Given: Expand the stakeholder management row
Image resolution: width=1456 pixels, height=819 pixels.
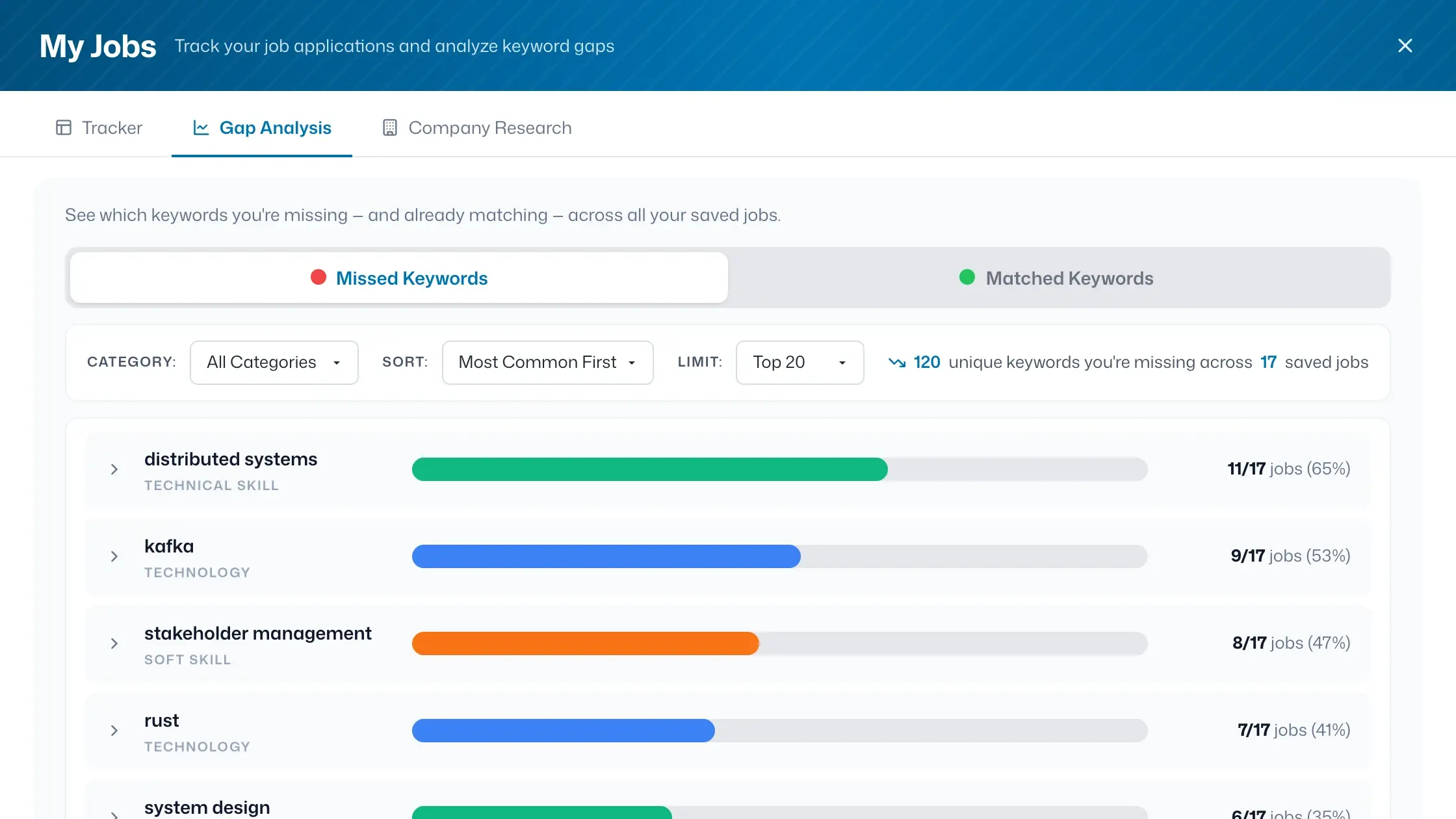Looking at the screenshot, I should 114,643.
